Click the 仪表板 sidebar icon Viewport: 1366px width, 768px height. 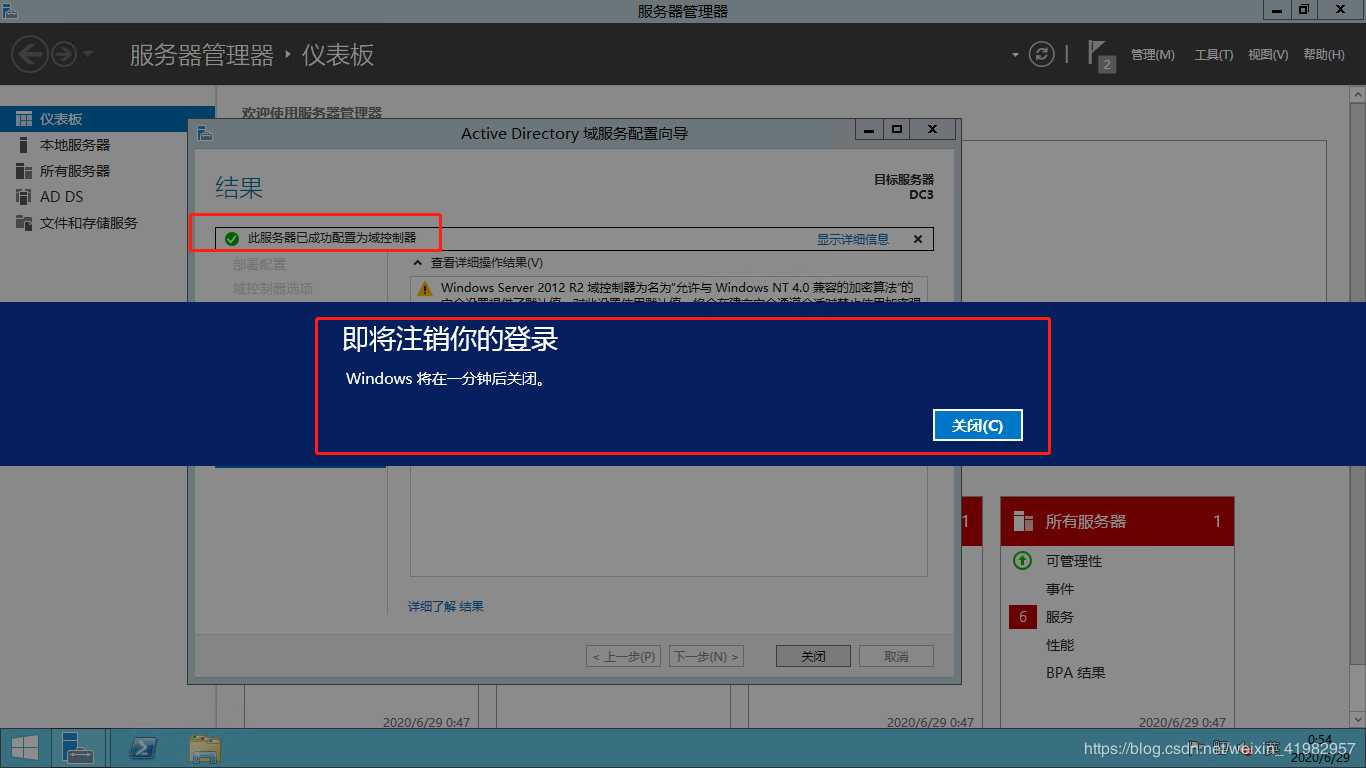(24, 119)
